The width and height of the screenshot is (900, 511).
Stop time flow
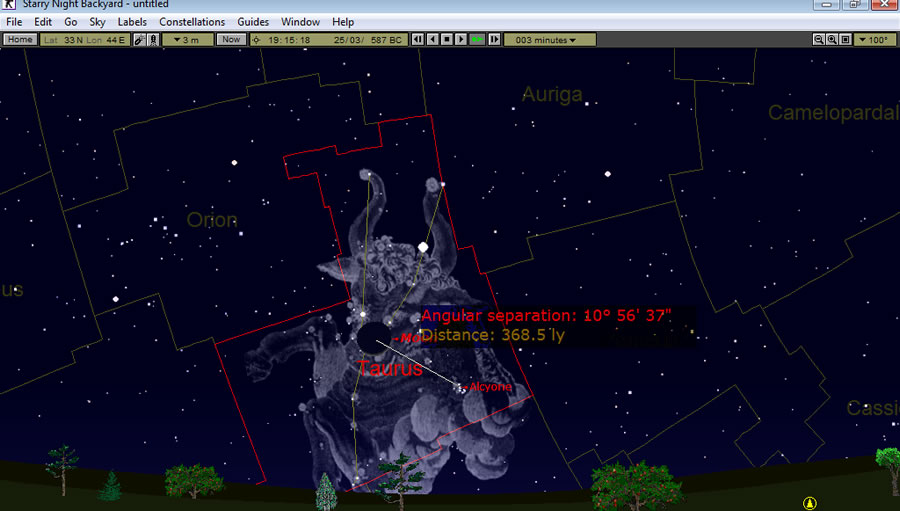pyautogui.click(x=447, y=40)
